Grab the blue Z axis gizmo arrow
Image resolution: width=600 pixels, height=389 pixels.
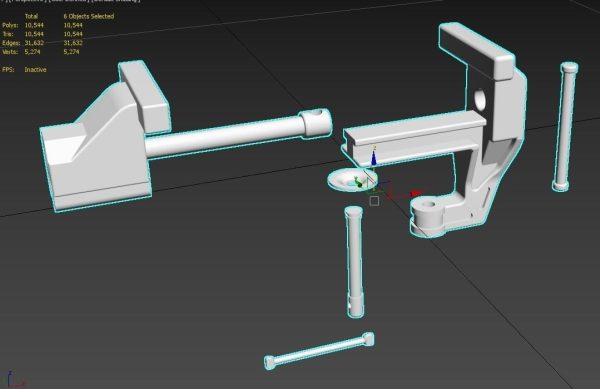coord(374,158)
